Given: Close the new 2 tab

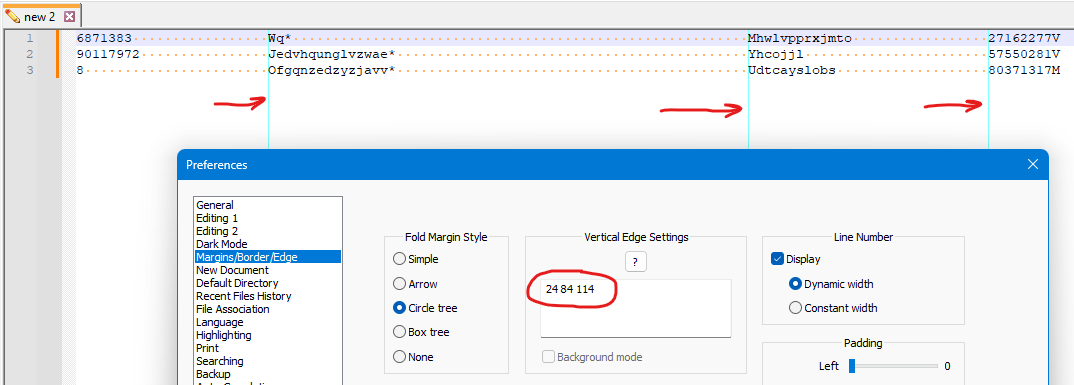Looking at the screenshot, I should coord(68,16).
